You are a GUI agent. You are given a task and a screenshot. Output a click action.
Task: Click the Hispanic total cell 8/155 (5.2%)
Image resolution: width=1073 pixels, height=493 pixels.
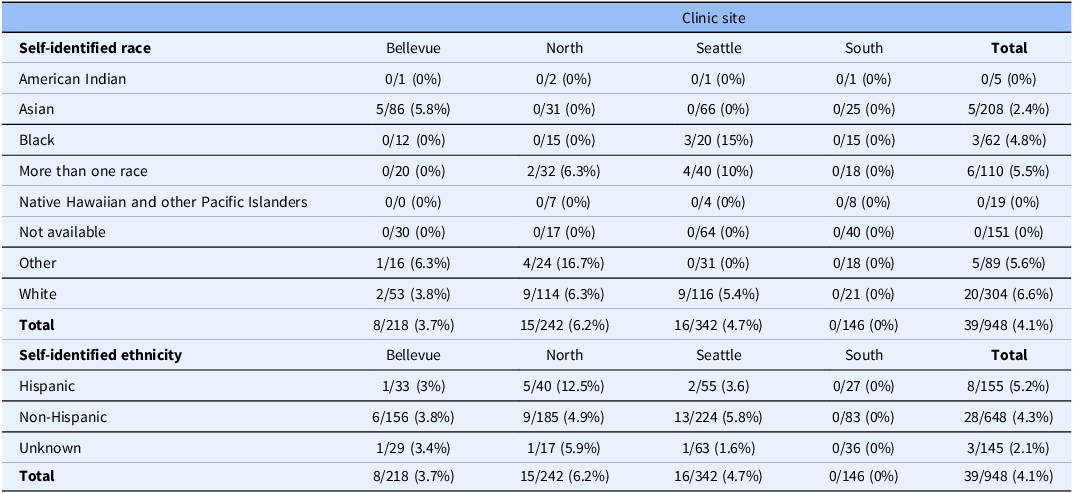[1009, 385]
